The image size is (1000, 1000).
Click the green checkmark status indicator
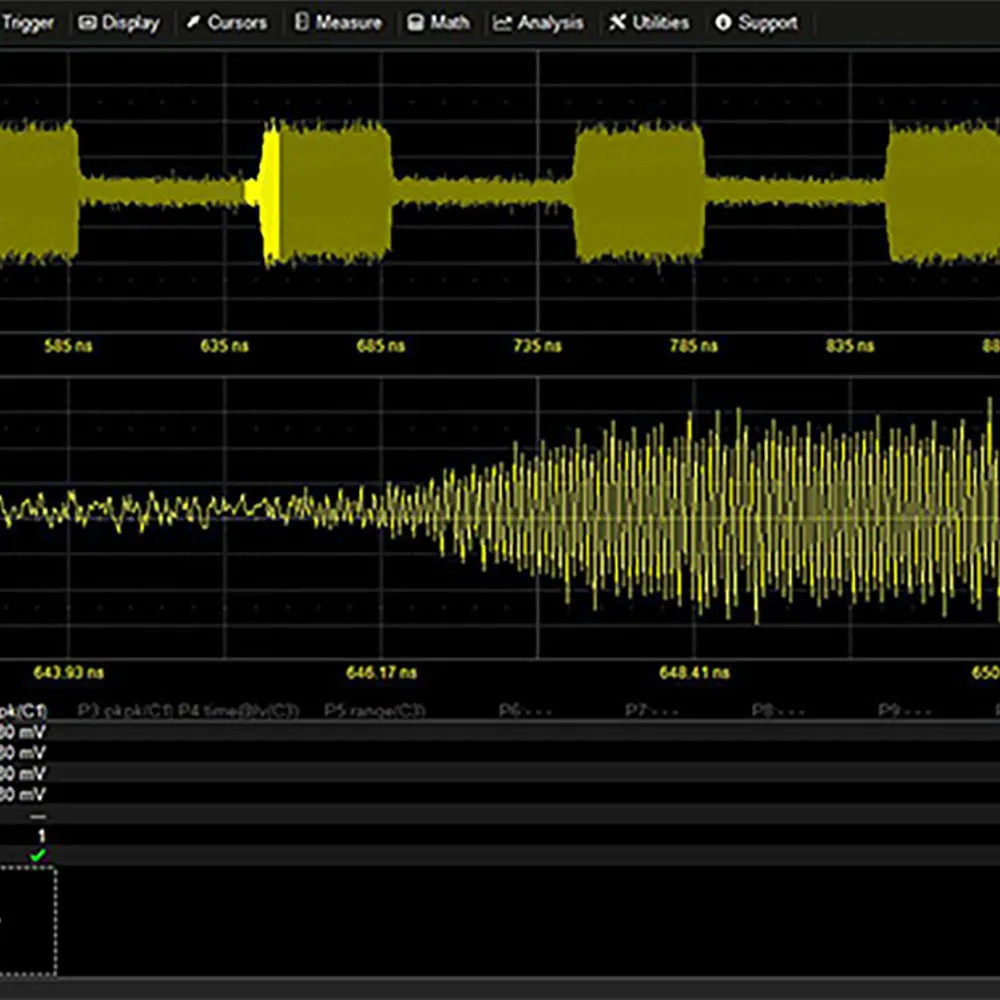pos(38,856)
